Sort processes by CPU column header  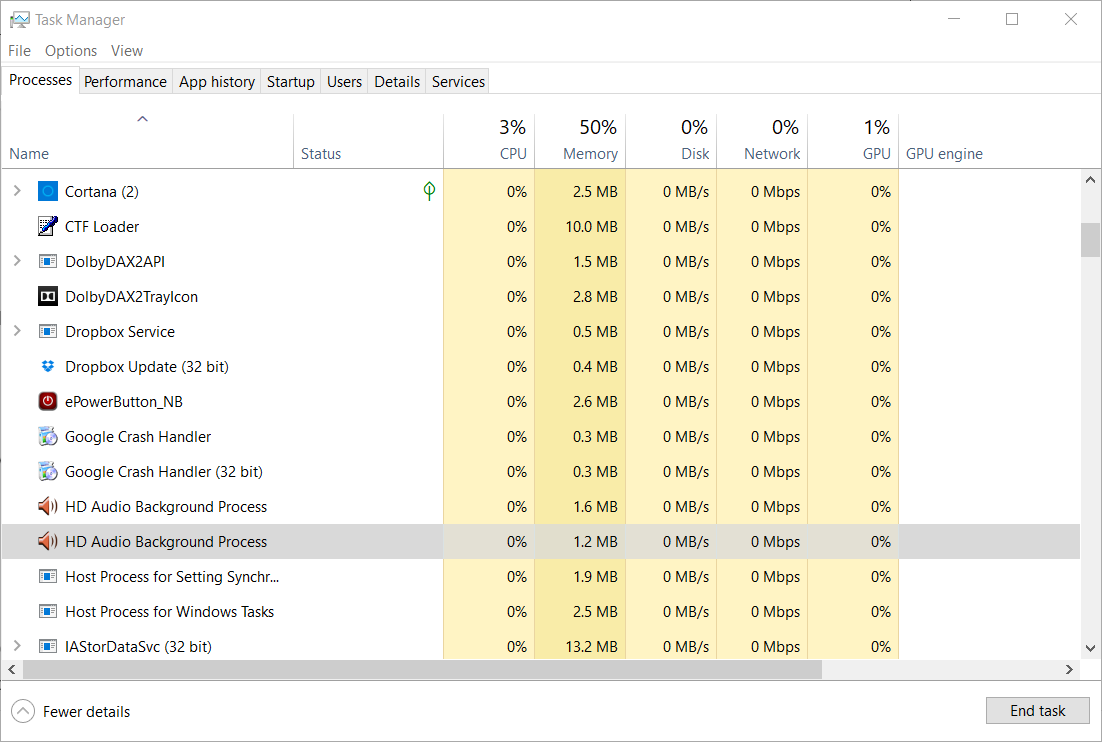coord(489,141)
